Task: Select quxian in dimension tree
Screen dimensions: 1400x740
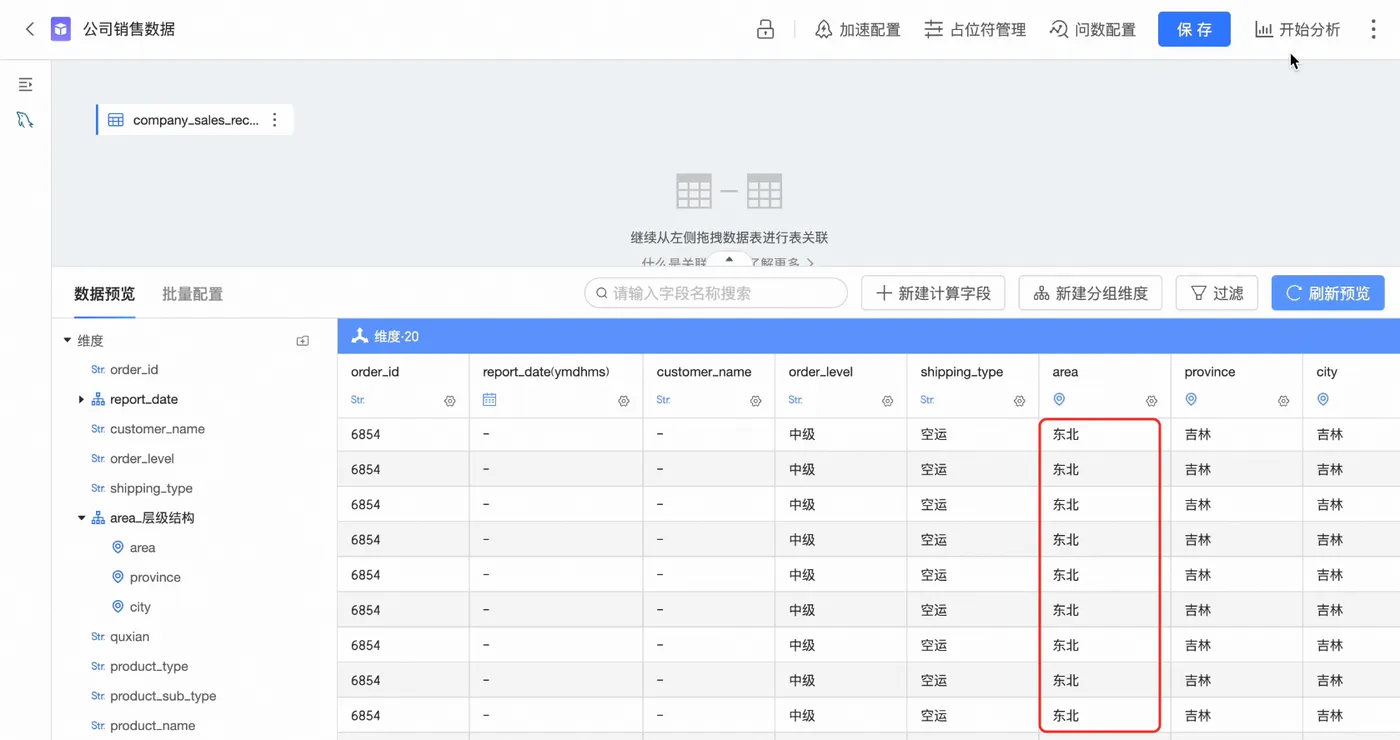Action: click(x=129, y=637)
